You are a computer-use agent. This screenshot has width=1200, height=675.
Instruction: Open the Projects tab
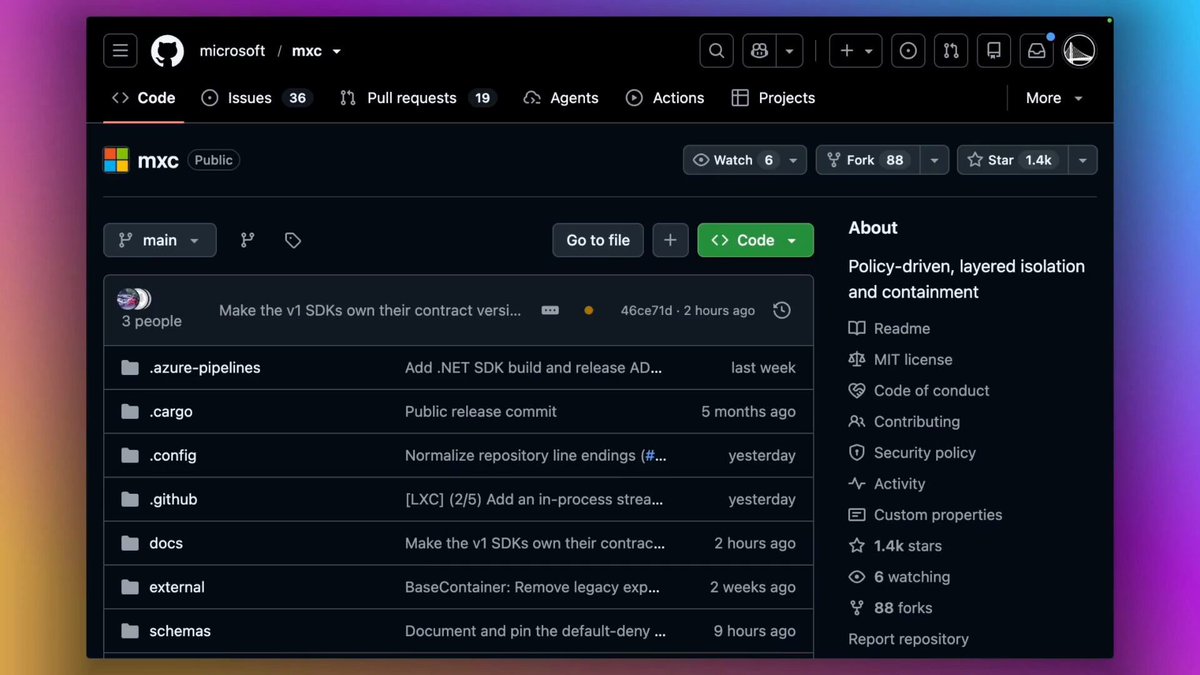(773, 98)
